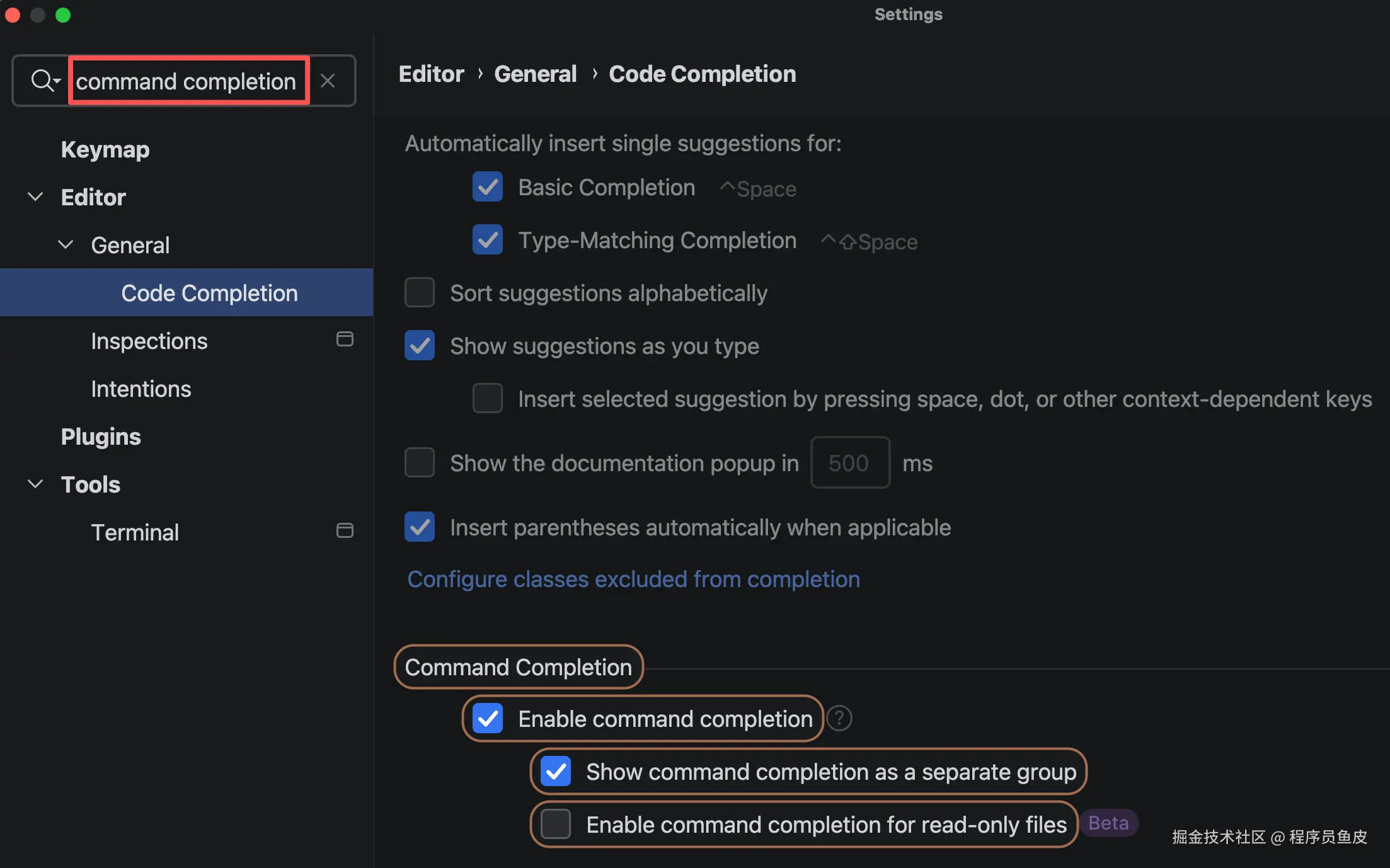Click project-level icon next to Terminal

[x=345, y=531]
